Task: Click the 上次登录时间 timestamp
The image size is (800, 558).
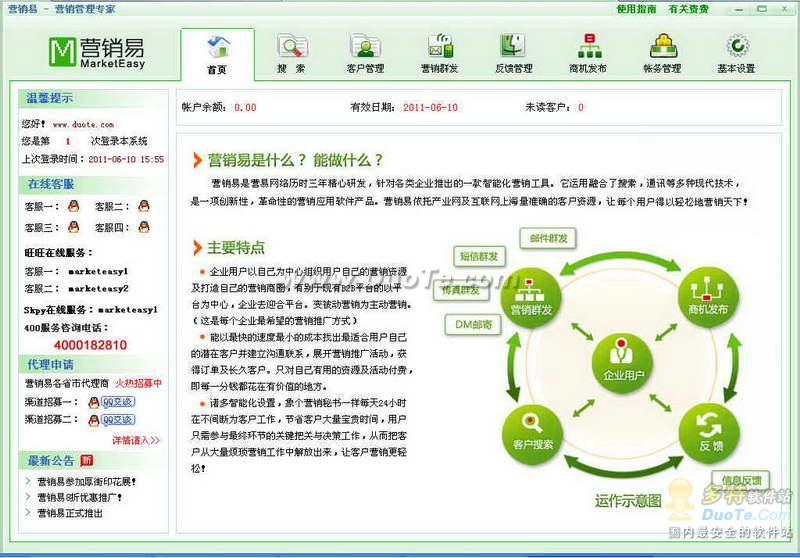Action: (x=126, y=159)
